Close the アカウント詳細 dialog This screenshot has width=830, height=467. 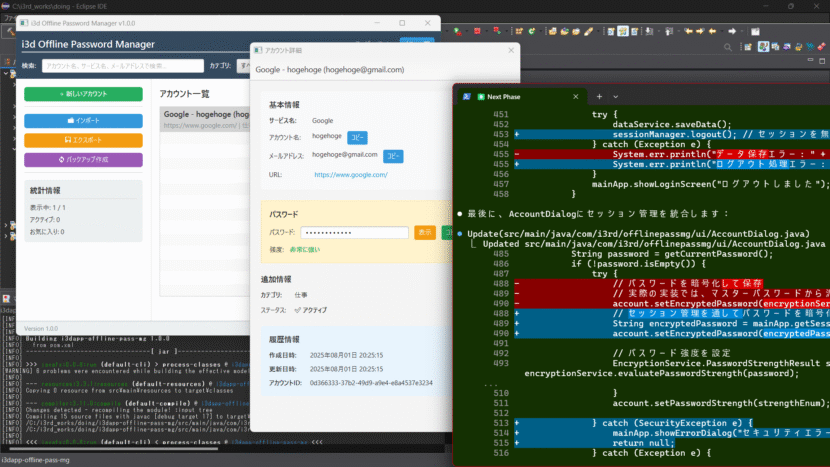(511, 50)
